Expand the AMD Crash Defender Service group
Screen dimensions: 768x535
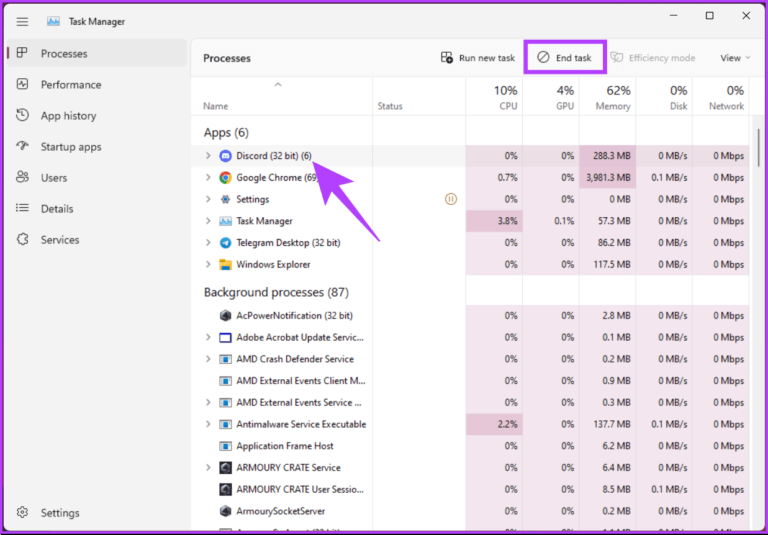pyautogui.click(x=208, y=359)
